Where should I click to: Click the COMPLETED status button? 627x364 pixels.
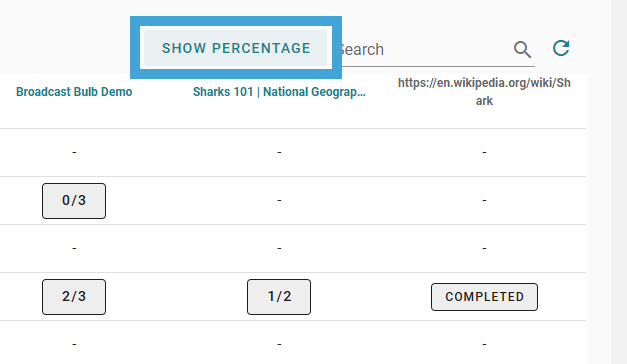click(484, 297)
